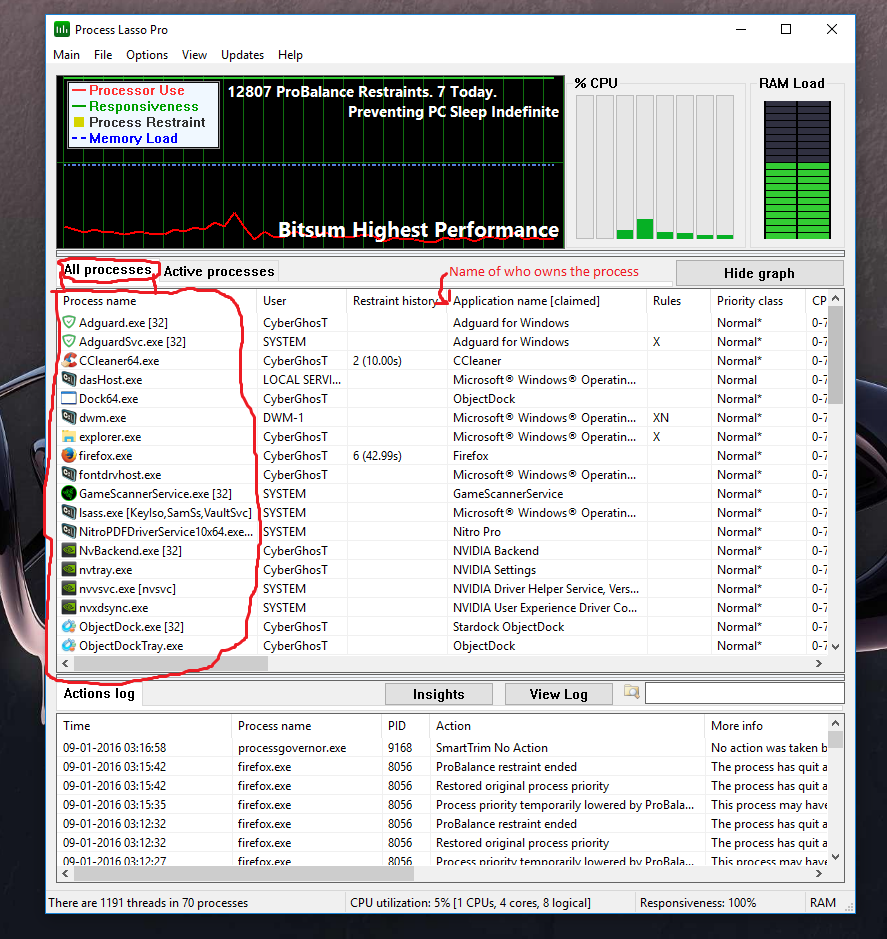This screenshot has height=939, width=887.
Task: Open the Help menu
Action: (290, 55)
